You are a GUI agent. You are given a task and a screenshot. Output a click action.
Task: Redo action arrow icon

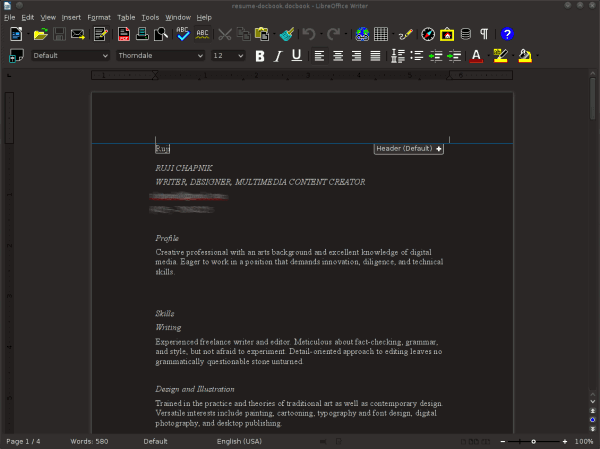point(333,34)
